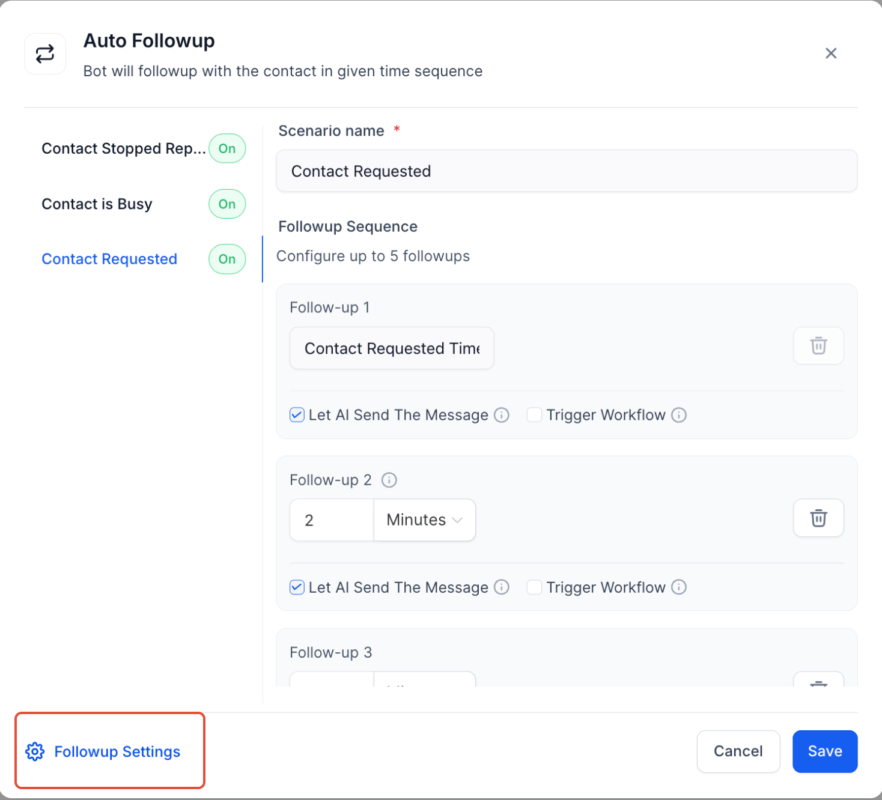Click the Scenario name input field
882x800 pixels.
pyautogui.click(x=567, y=171)
